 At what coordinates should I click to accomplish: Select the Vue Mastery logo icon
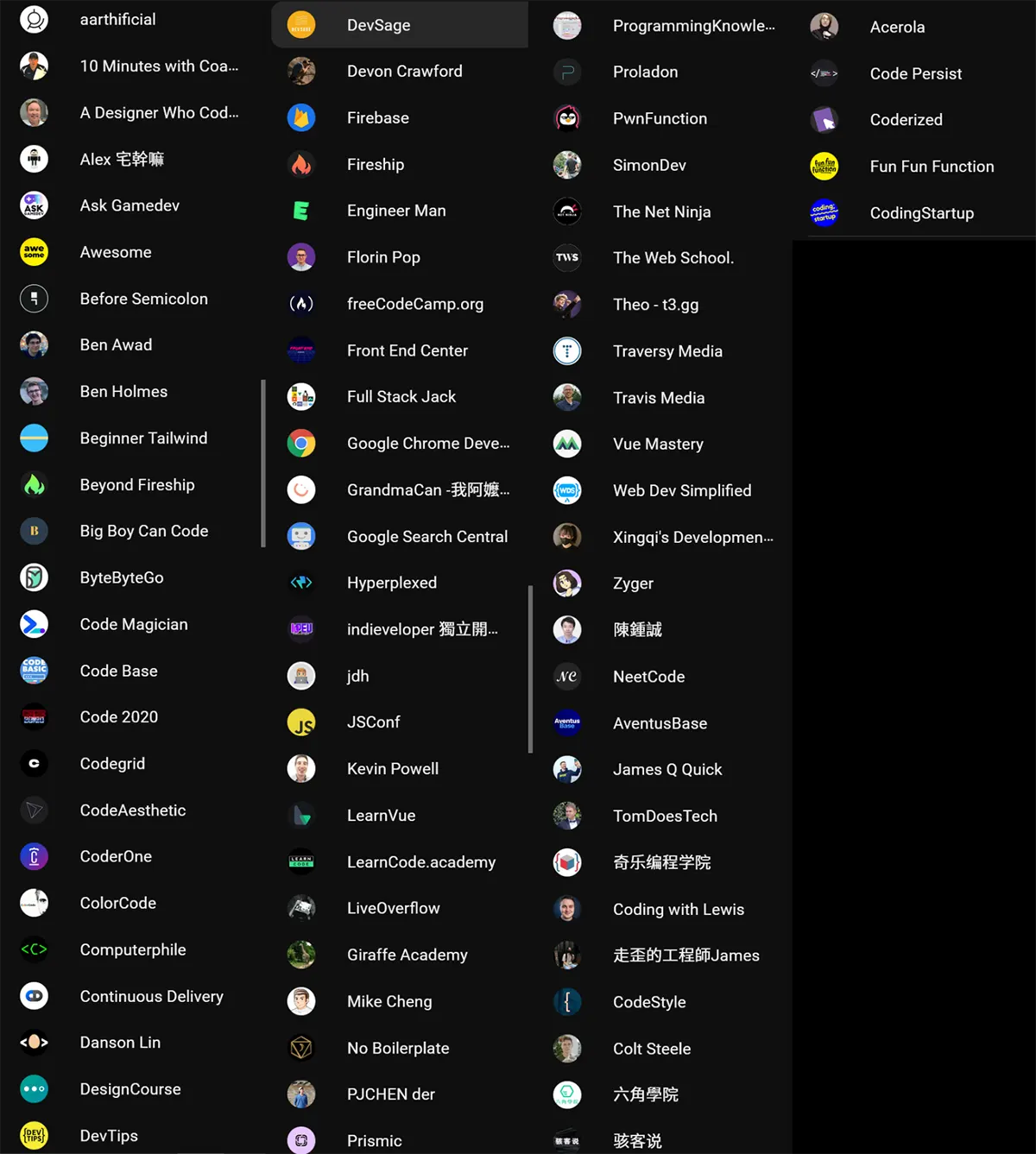[x=567, y=444]
